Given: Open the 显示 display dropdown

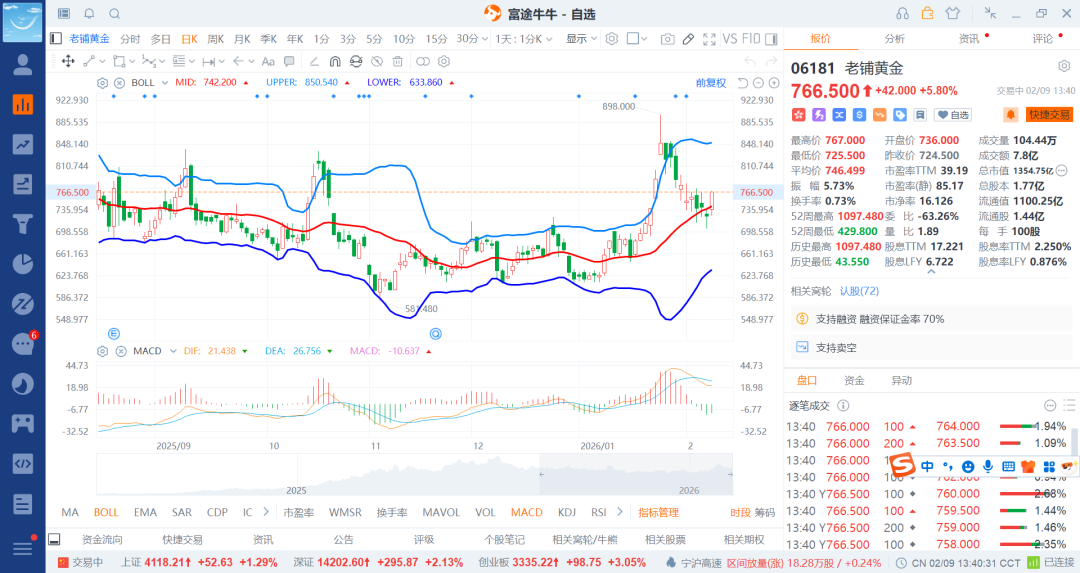Looking at the screenshot, I should pyautogui.click(x=581, y=39).
